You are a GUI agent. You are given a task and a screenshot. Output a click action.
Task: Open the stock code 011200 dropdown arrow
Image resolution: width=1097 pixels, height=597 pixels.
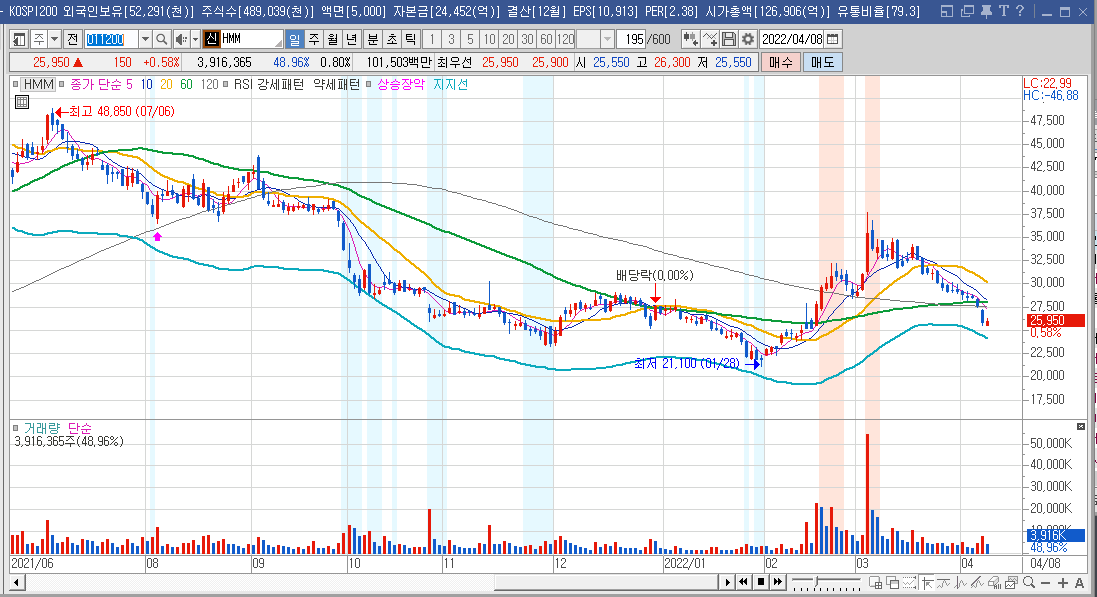tap(145, 39)
